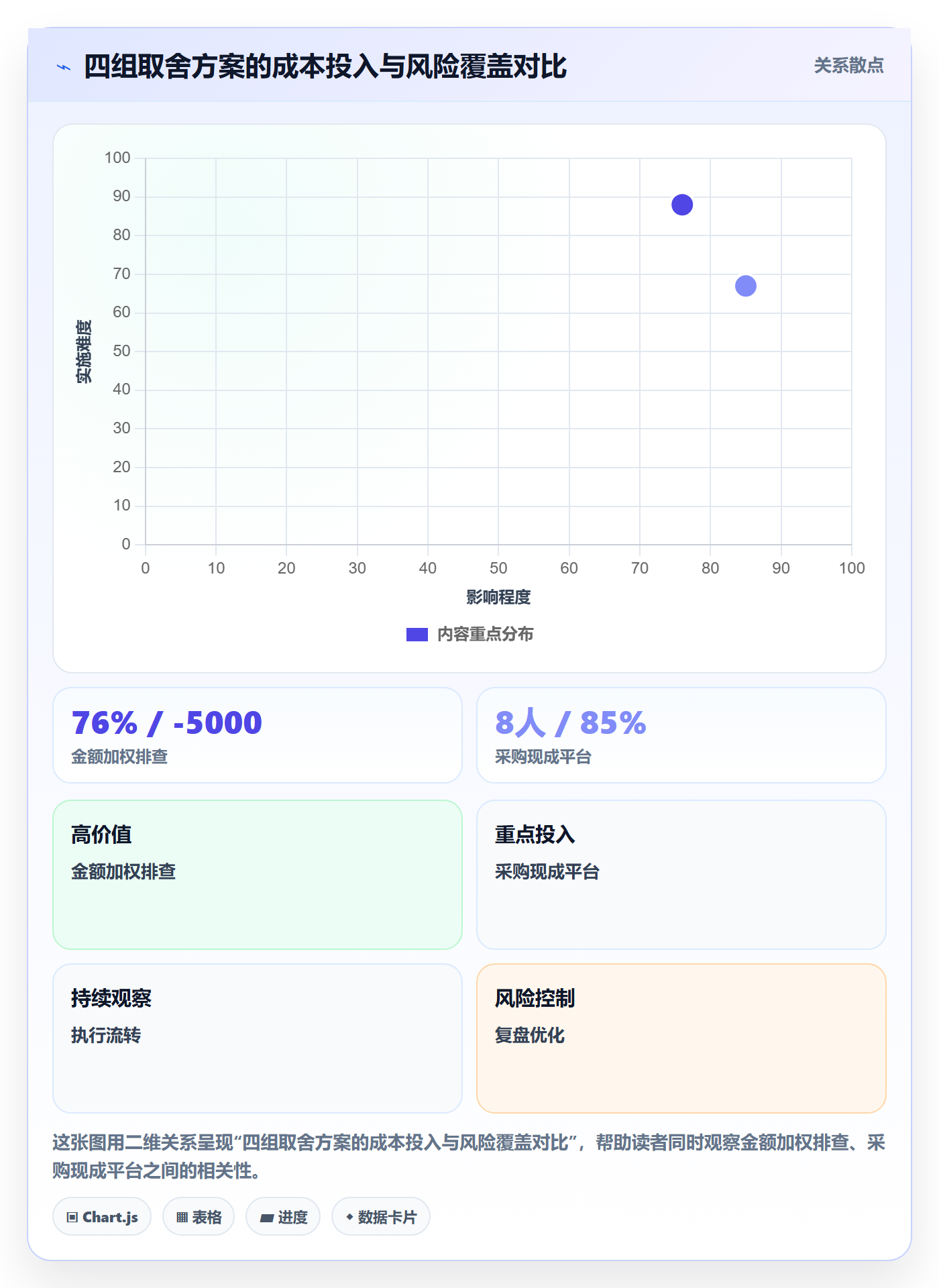The height and width of the screenshot is (1288, 939).
Task: Click the 复盘优化 text
Action: [530, 1035]
